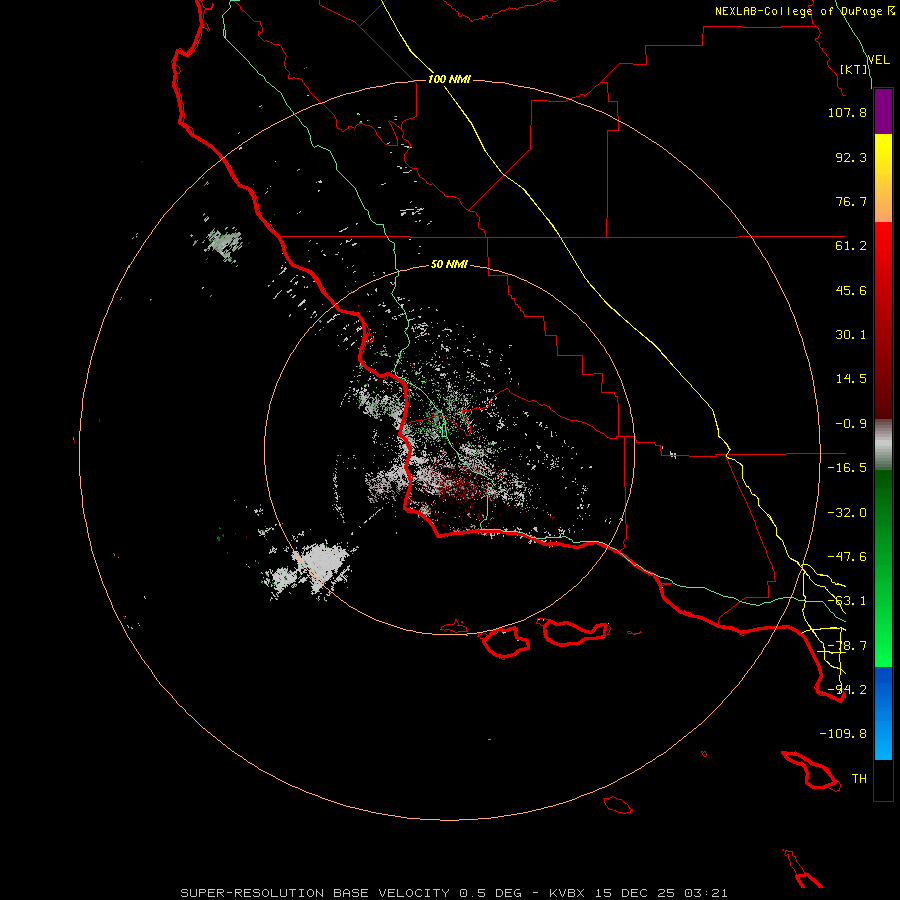This screenshot has width=900, height=900.
Task: Click the 92.3 legend value
Action: 851,157
